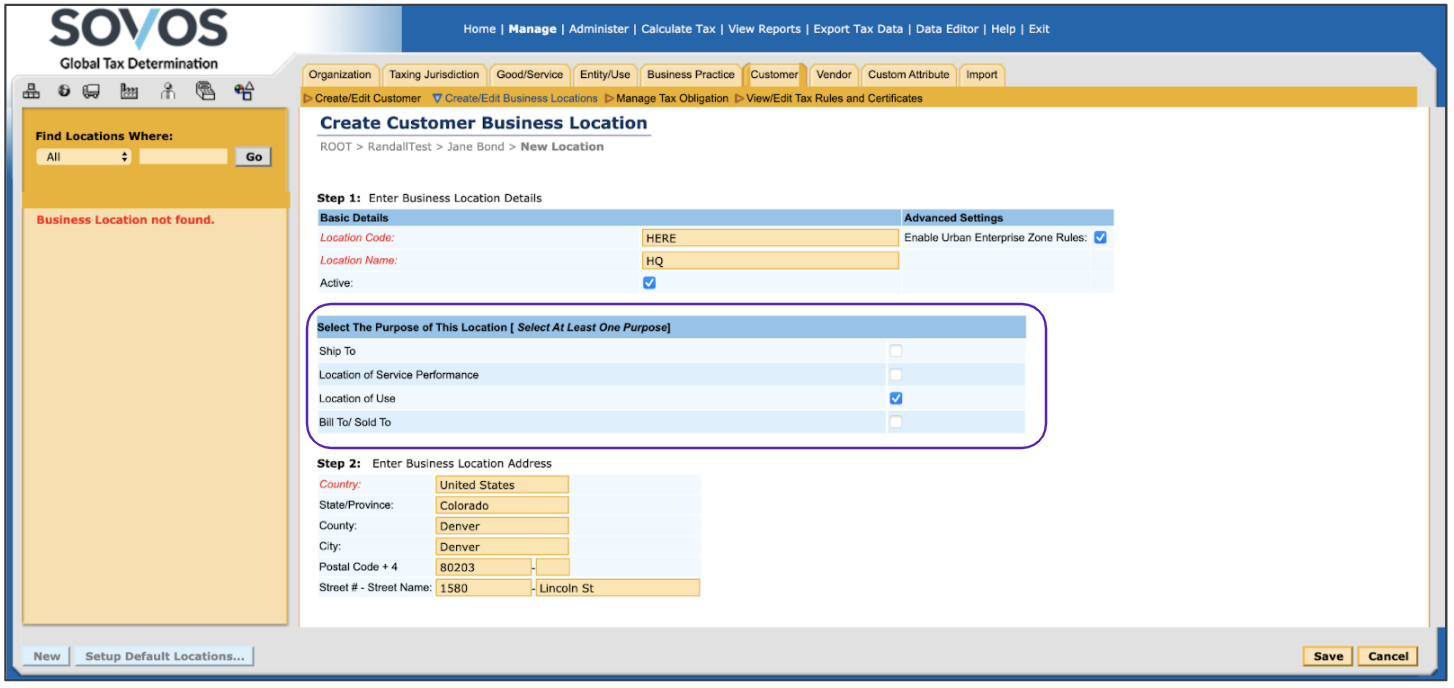
Task: Check the Bill To/ Sold To checkbox
Action: point(896,422)
